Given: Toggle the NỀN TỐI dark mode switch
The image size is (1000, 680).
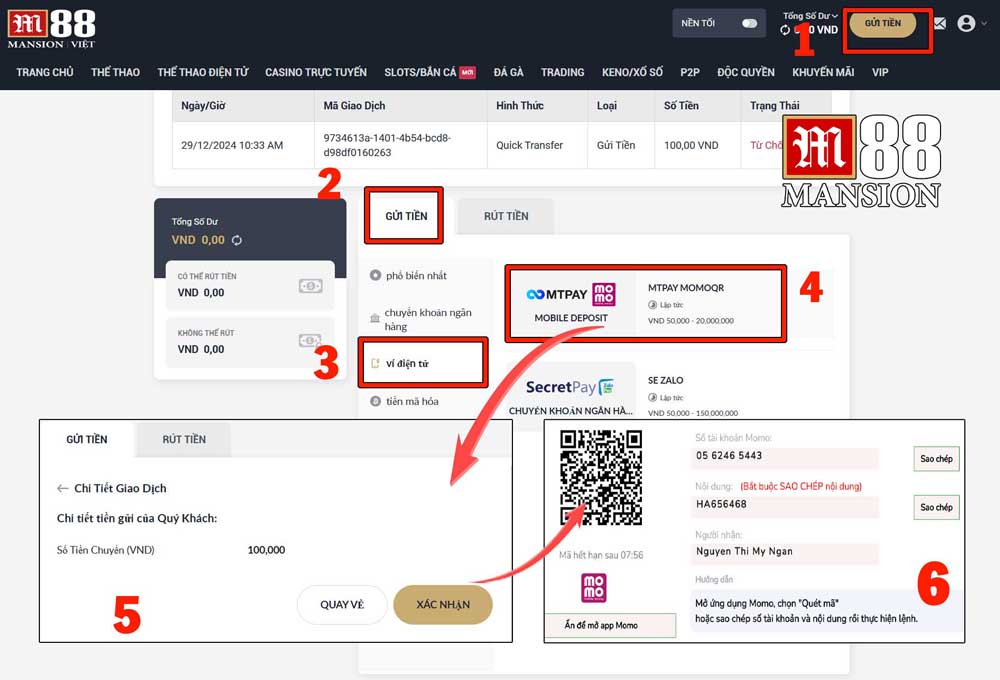Looking at the screenshot, I should (749, 23).
